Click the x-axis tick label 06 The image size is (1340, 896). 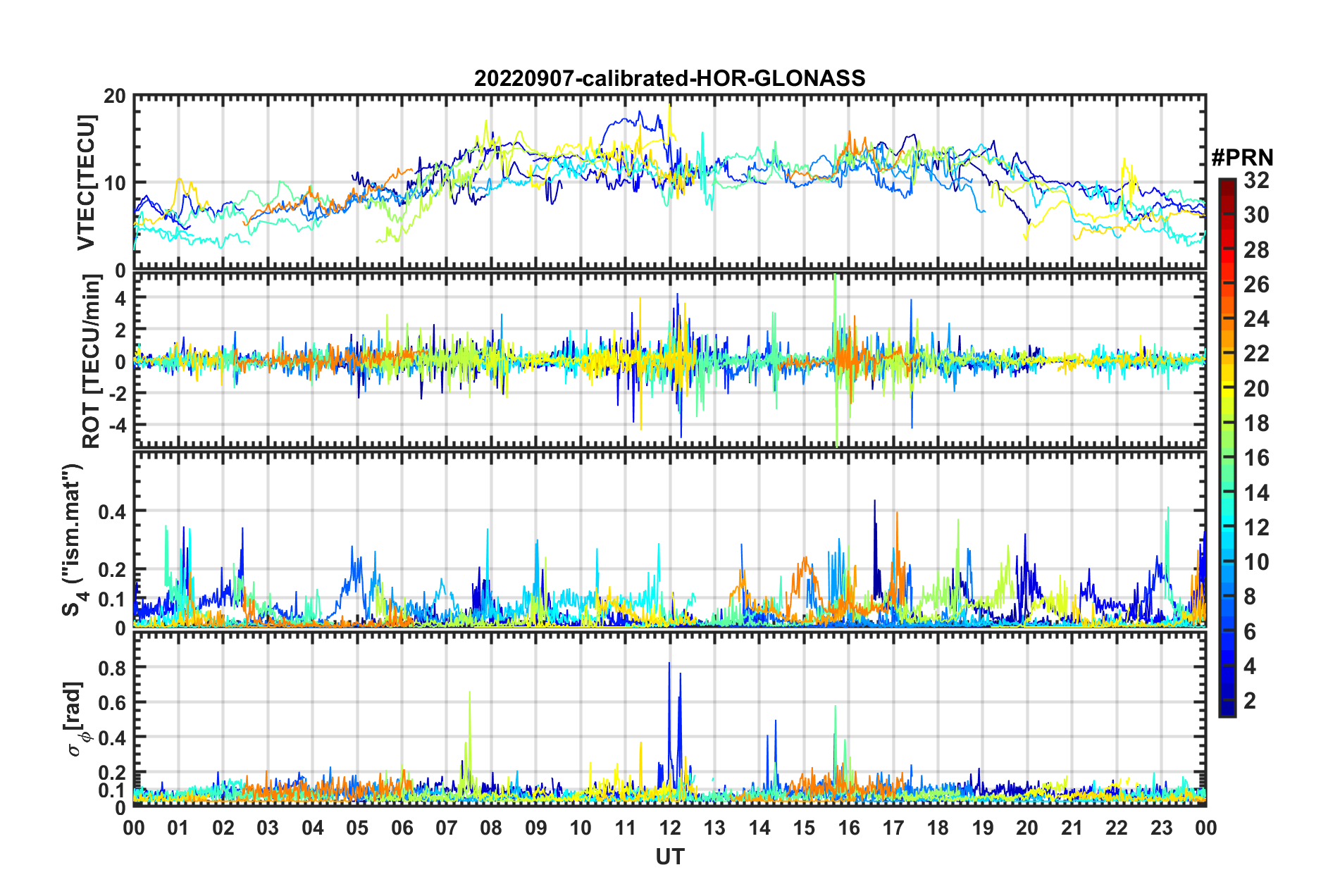pos(402,828)
